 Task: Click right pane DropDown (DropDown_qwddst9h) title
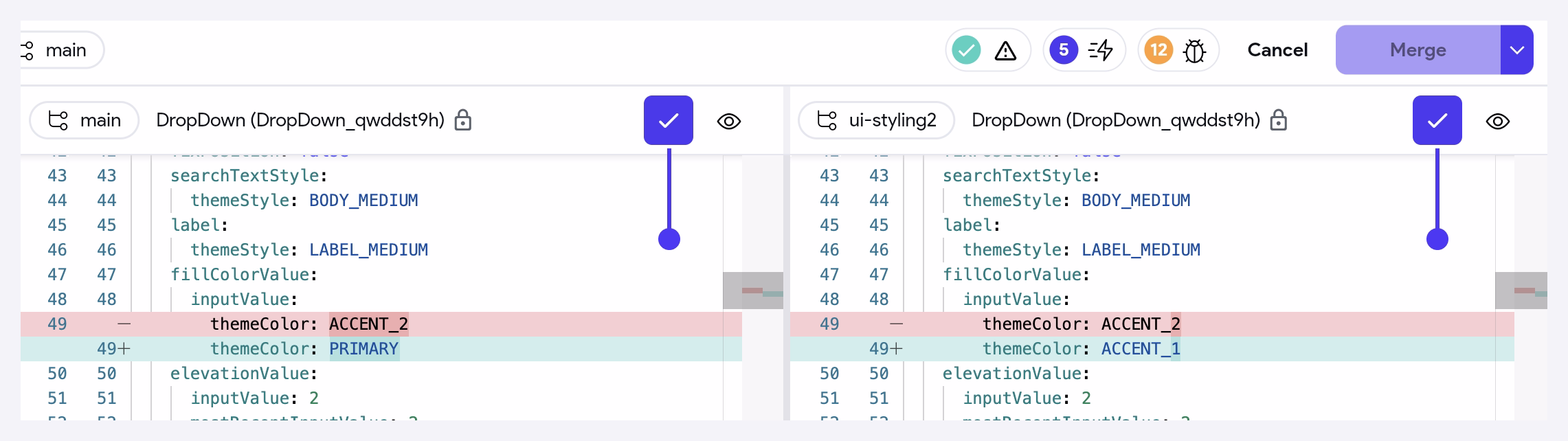click(1116, 120)
